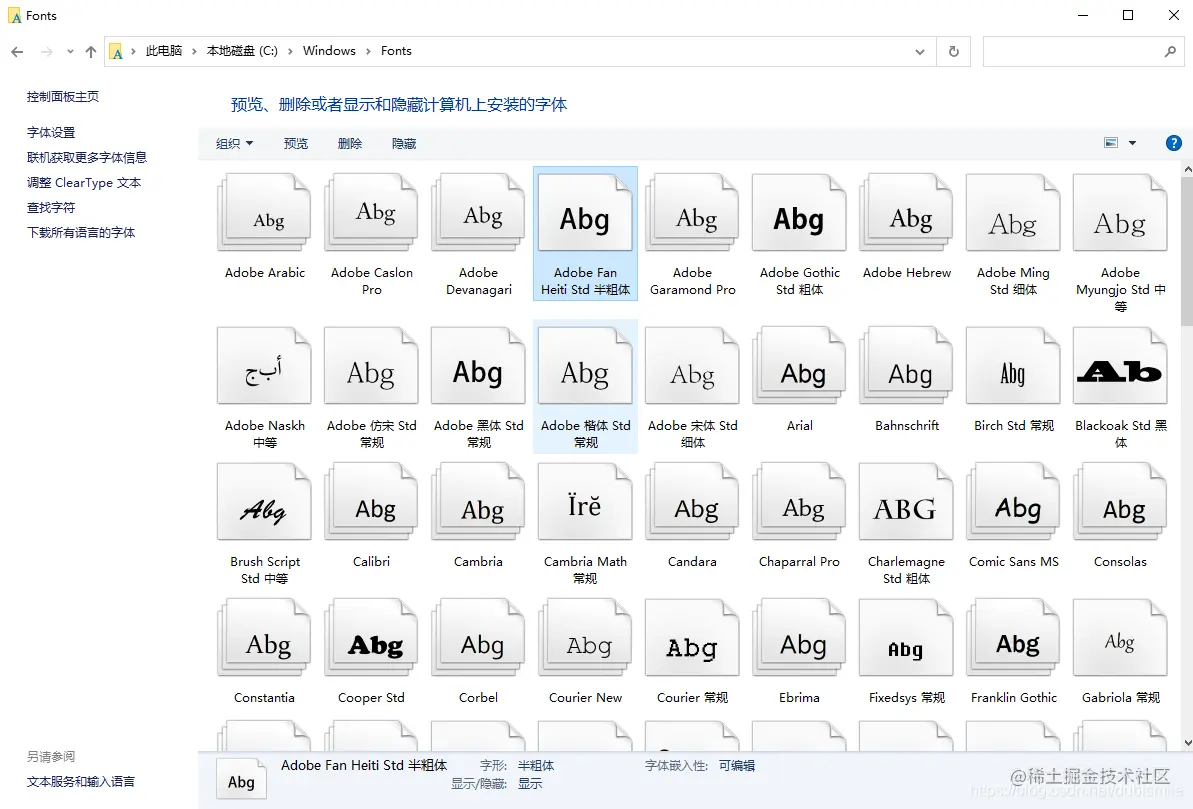
Task: Select the Cambria Math font icon
Action: pyautogui.click(x=585, y=502)
